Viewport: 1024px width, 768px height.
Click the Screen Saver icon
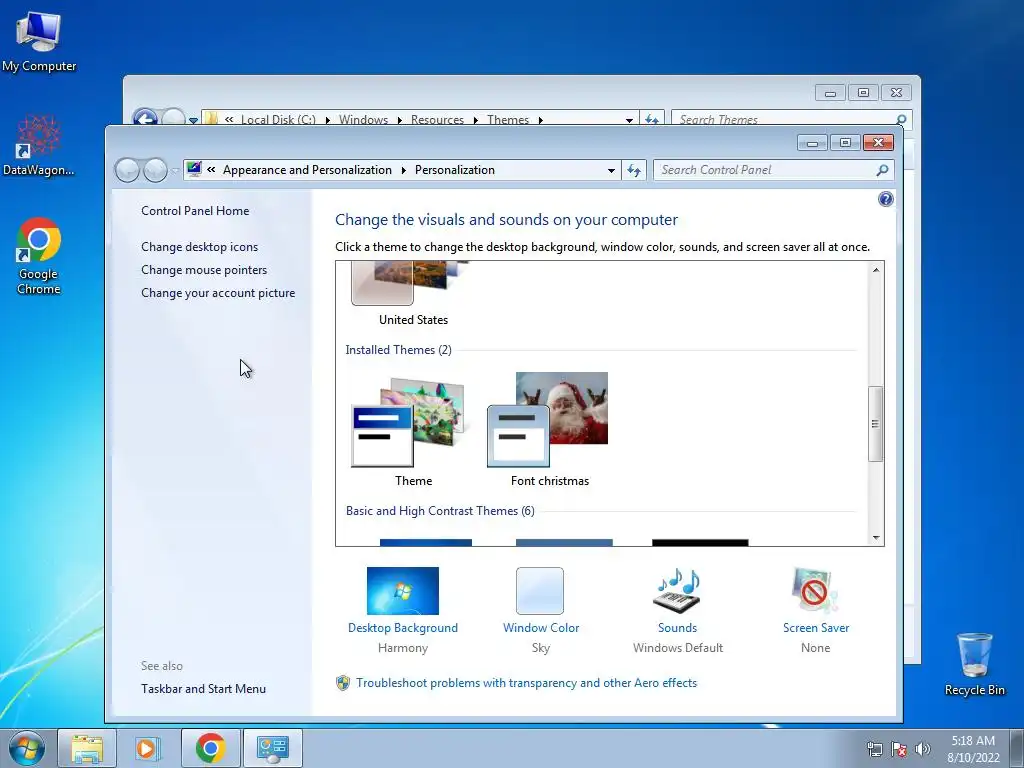click(815, 590)
